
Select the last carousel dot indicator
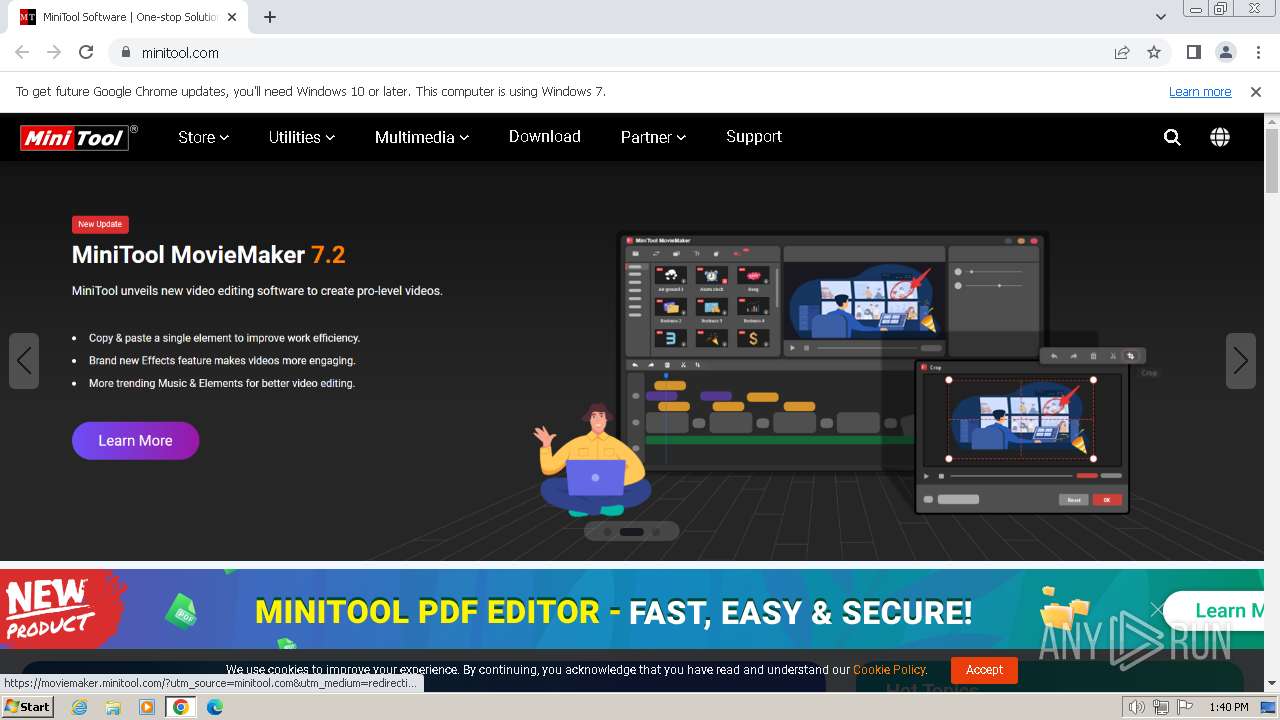click(x=657, y=532)
